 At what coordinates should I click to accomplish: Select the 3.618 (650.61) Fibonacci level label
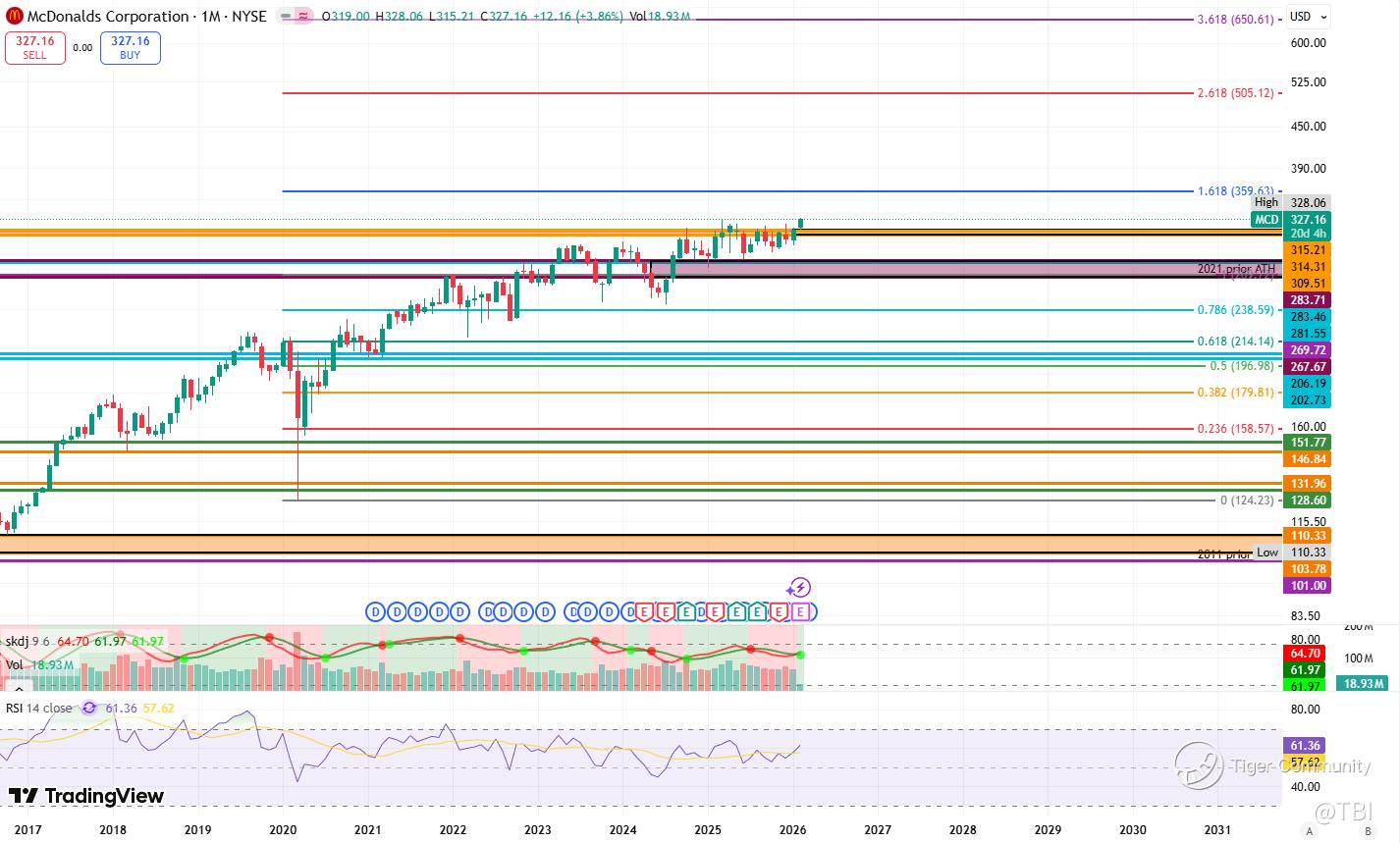click(1235, 20)
